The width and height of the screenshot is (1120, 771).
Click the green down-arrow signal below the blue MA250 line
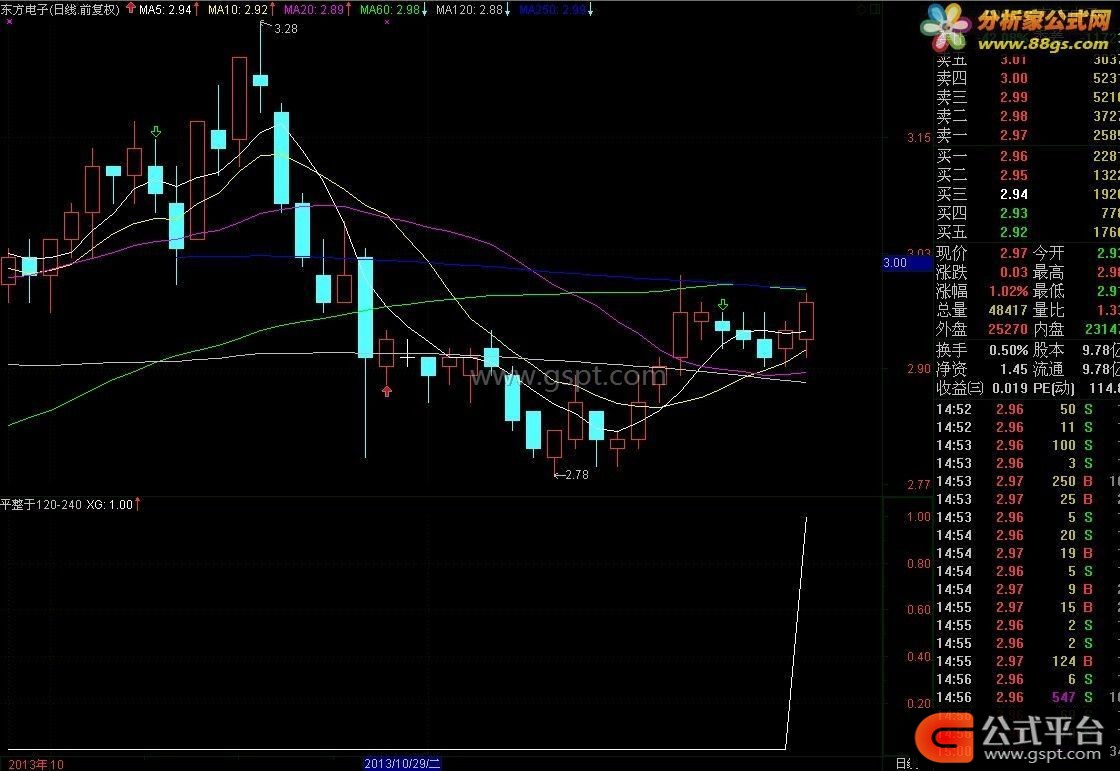[723, 305]
